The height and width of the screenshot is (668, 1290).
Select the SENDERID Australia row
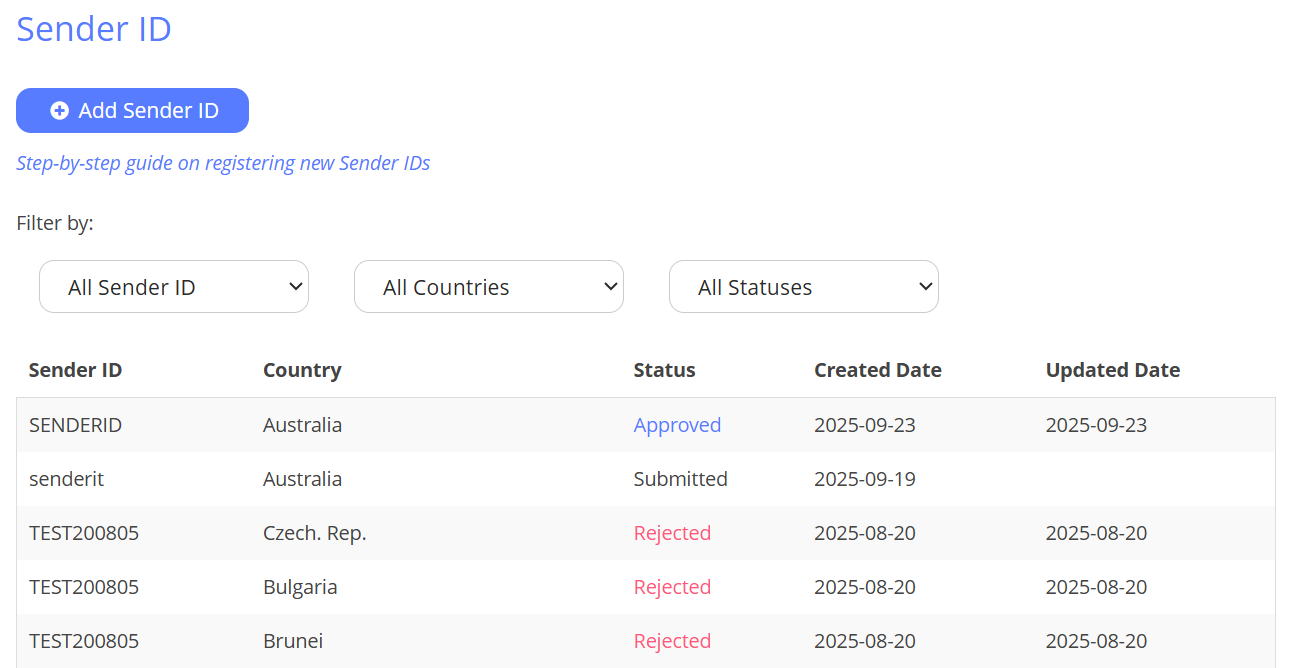point(76,425)
